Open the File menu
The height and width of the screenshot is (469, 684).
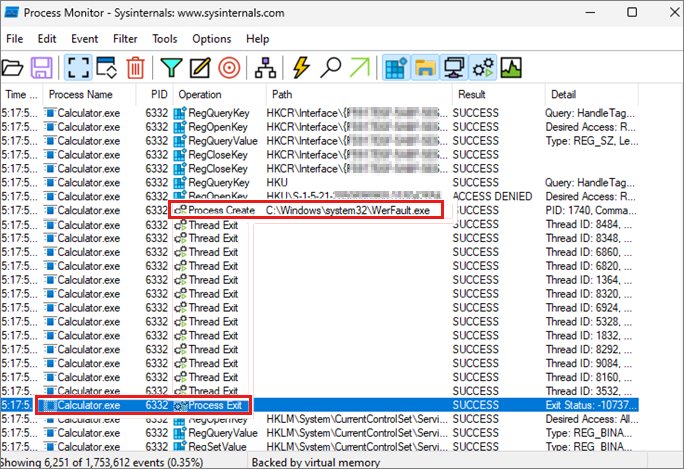(14, 39)
